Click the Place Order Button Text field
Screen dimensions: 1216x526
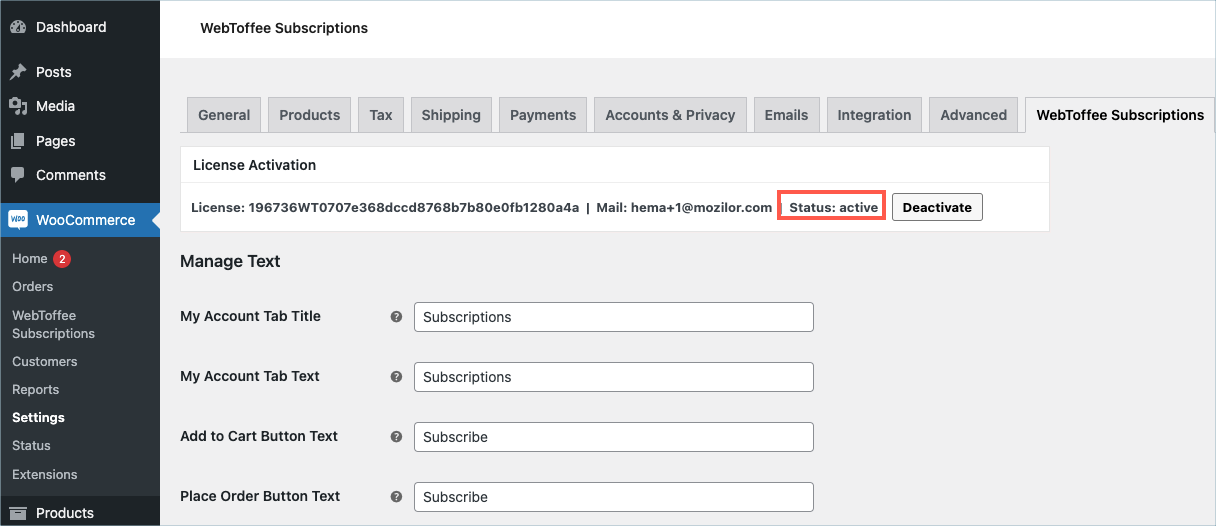point(614,497)
